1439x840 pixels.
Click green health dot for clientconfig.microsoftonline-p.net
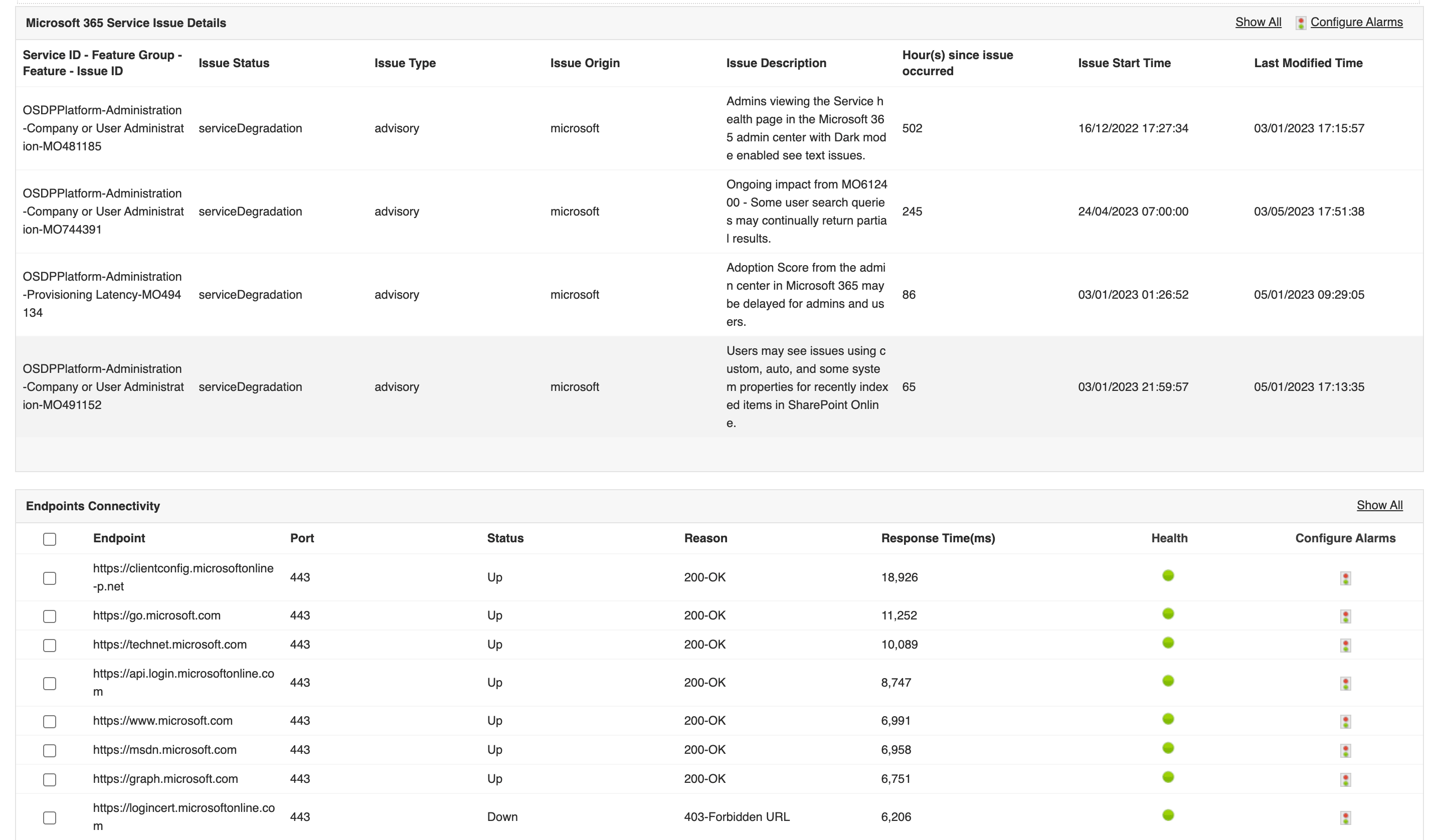(1168, 575)
